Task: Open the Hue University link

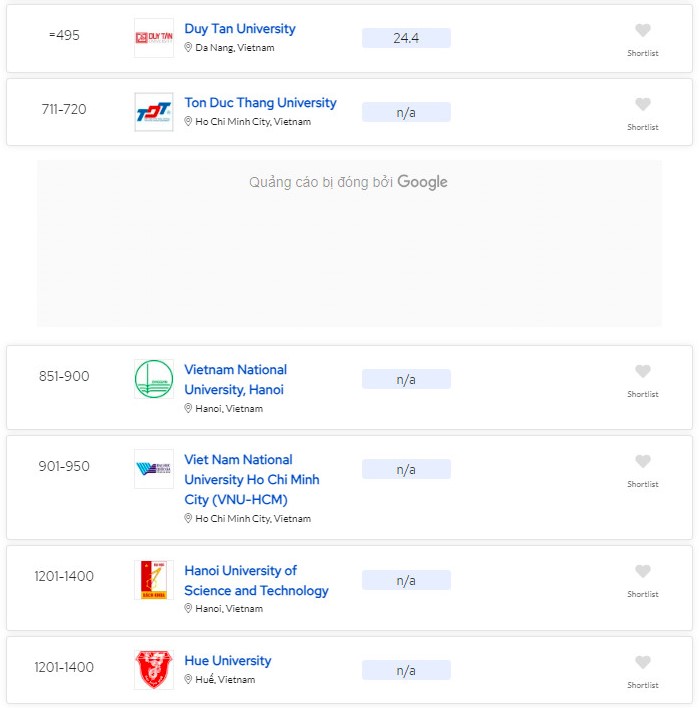Action: 228,661
